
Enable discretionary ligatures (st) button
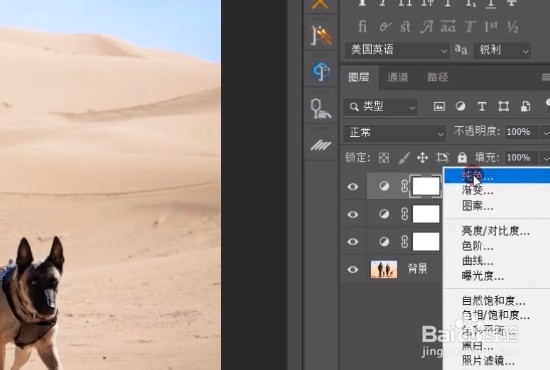(405, 27)
